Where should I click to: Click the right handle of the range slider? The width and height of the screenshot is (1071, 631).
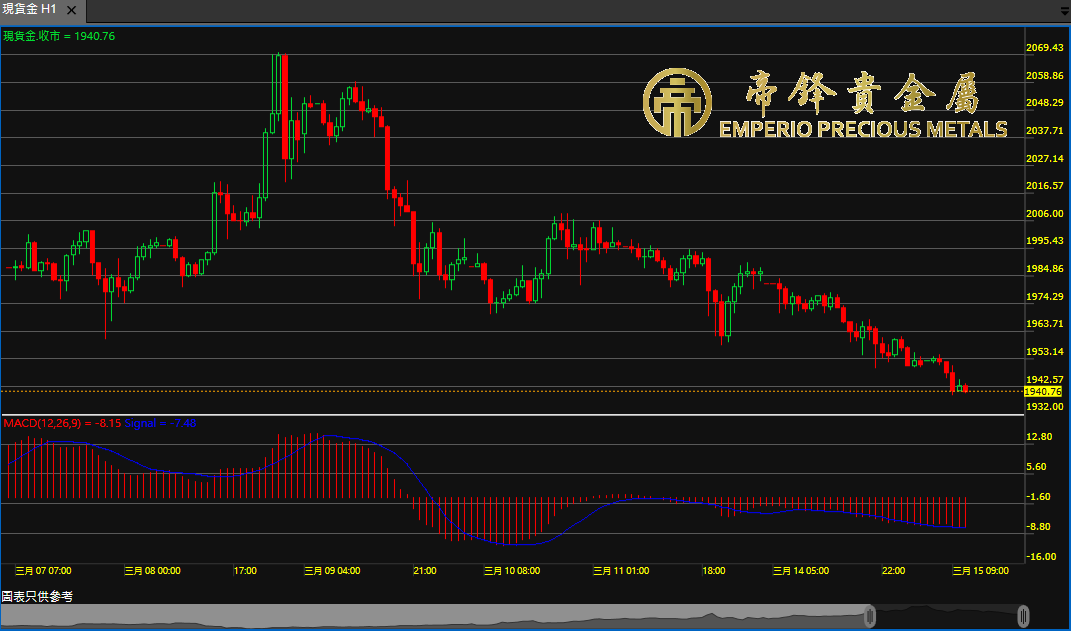point(1023,616)
